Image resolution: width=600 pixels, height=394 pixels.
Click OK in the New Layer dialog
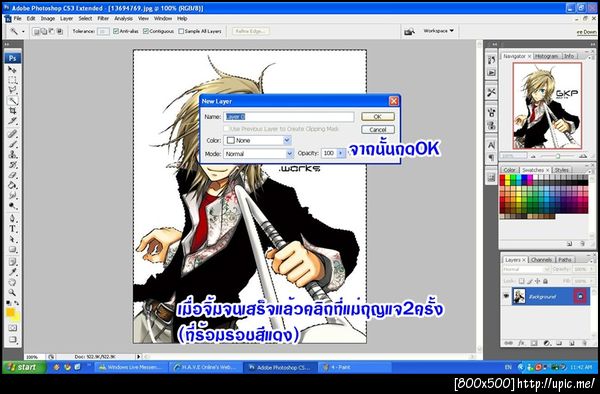coord(378,116)
